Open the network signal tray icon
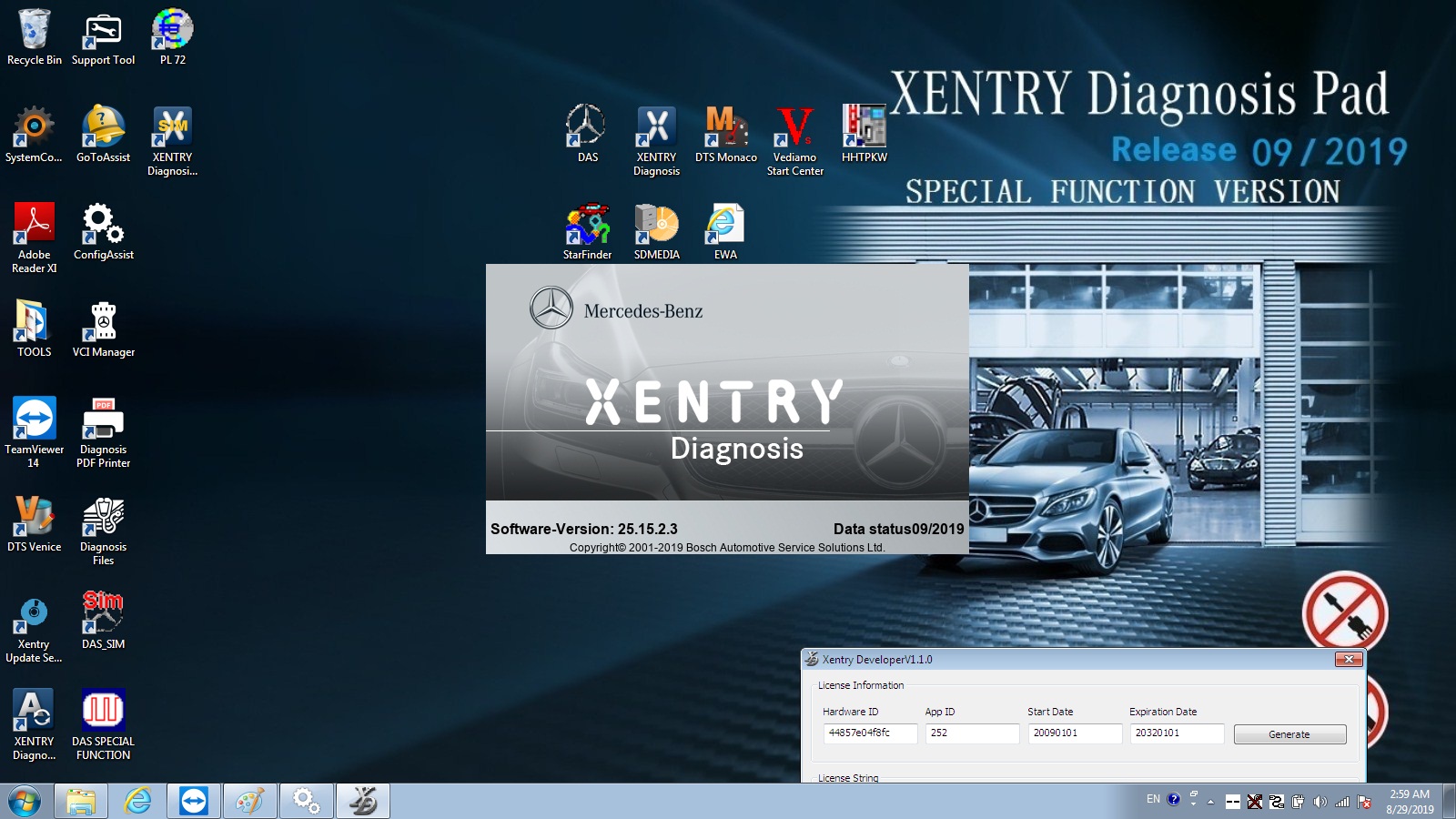The width and height of the screenshot is (1456, 819). pos(1342,802)
